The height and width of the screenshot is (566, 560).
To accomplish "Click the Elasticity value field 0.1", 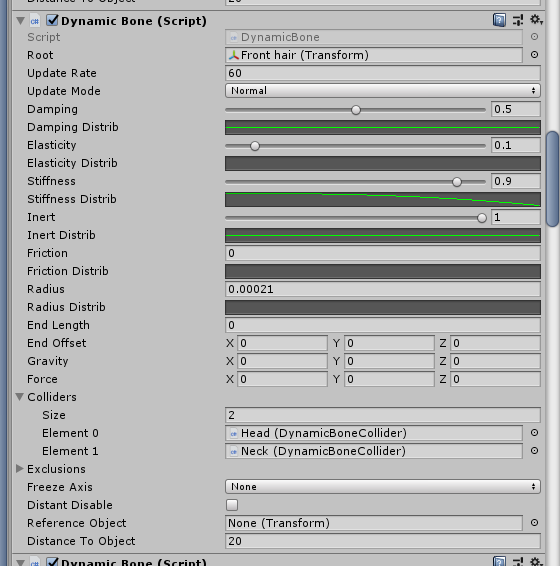I will (x=516, y=145).
